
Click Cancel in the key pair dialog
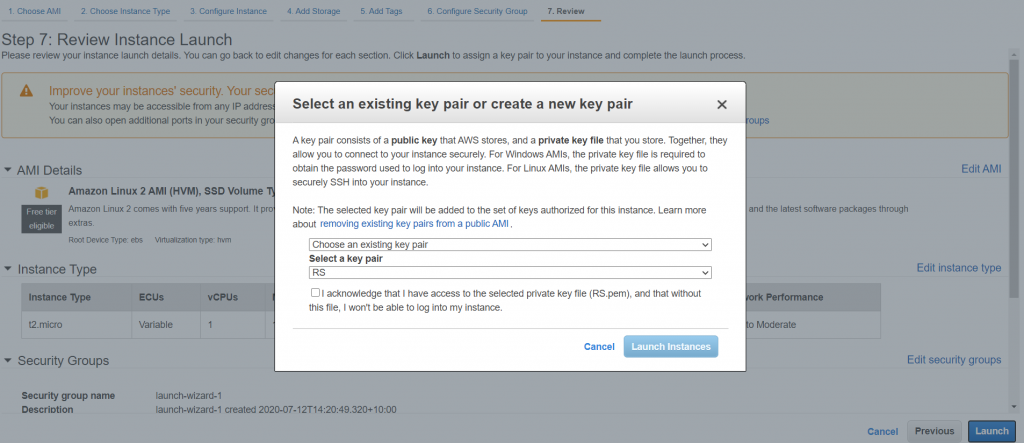pos(599,346)
